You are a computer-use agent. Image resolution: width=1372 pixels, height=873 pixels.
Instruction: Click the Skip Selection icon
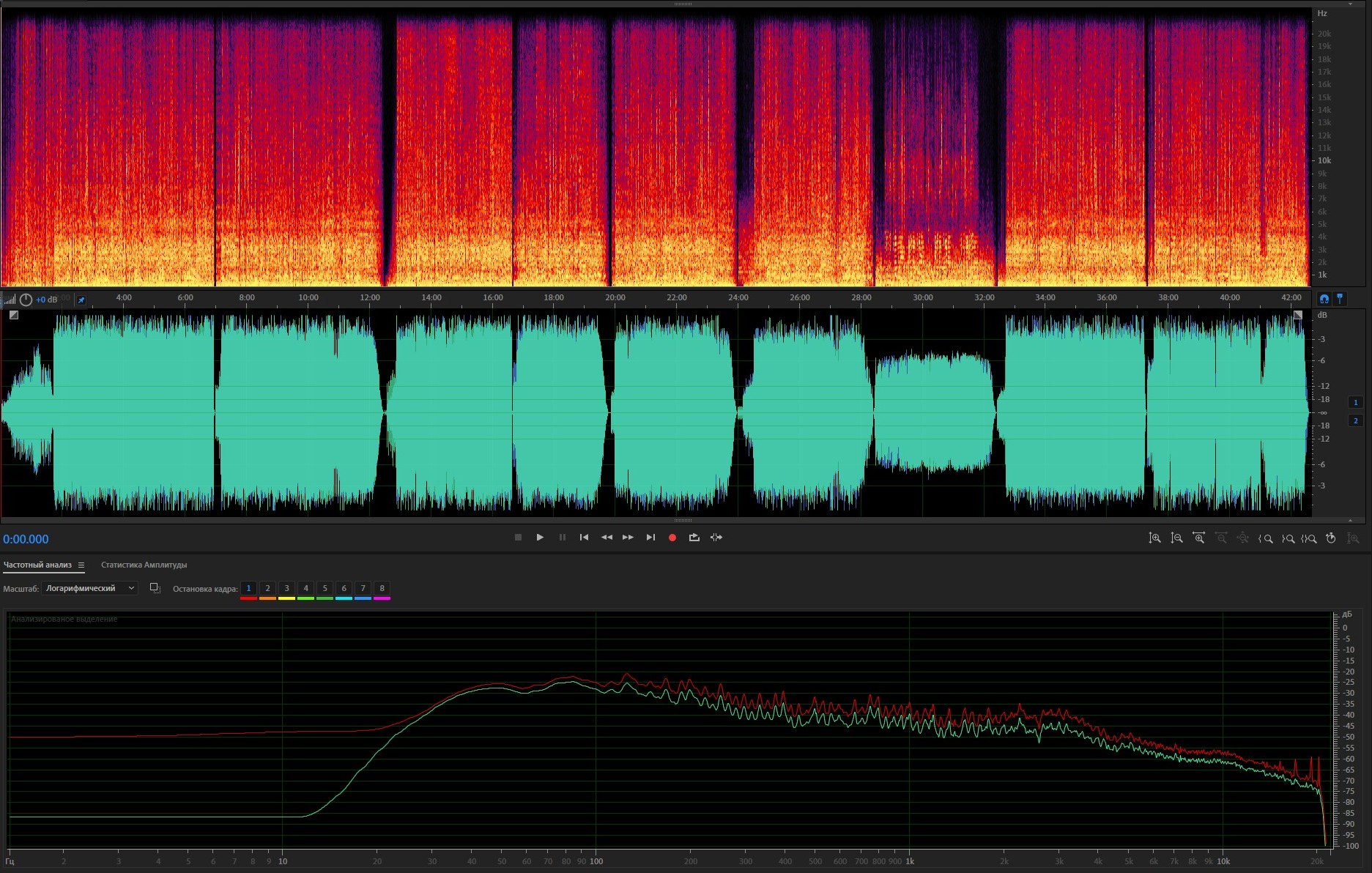(716, 538)
